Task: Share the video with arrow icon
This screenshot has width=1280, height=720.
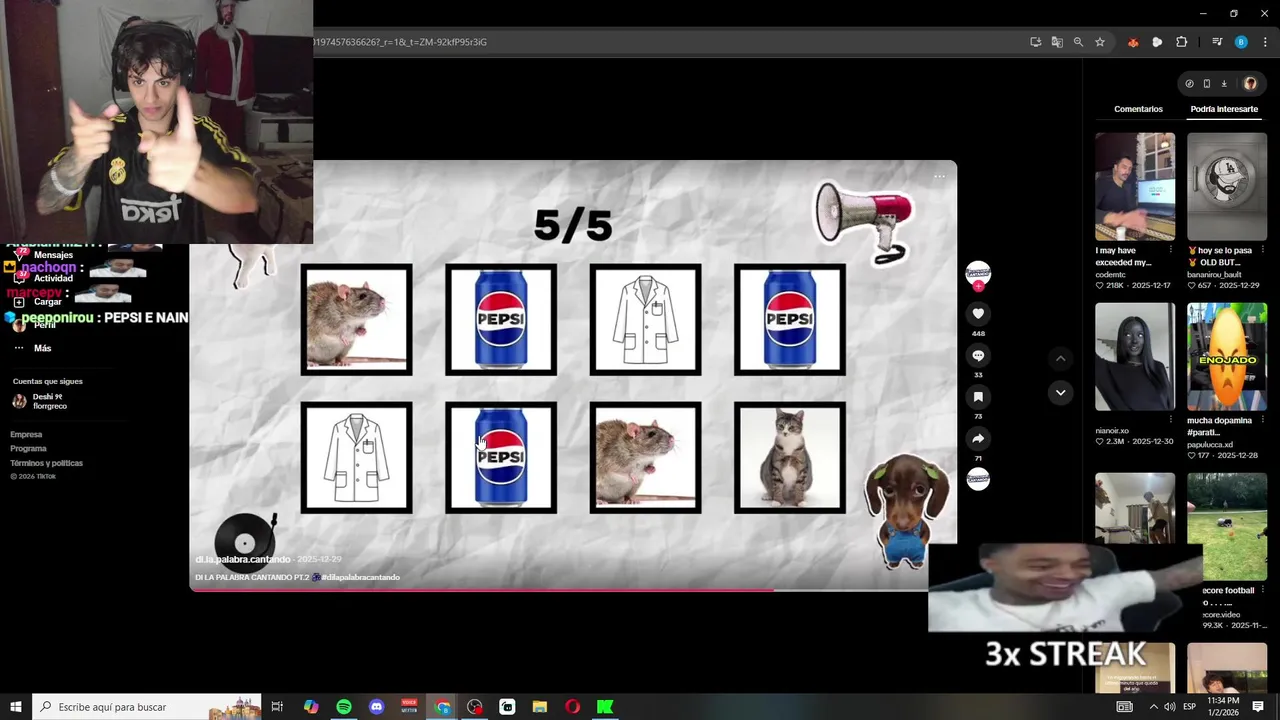Action: pyautogui.click(x=978, y=439)
